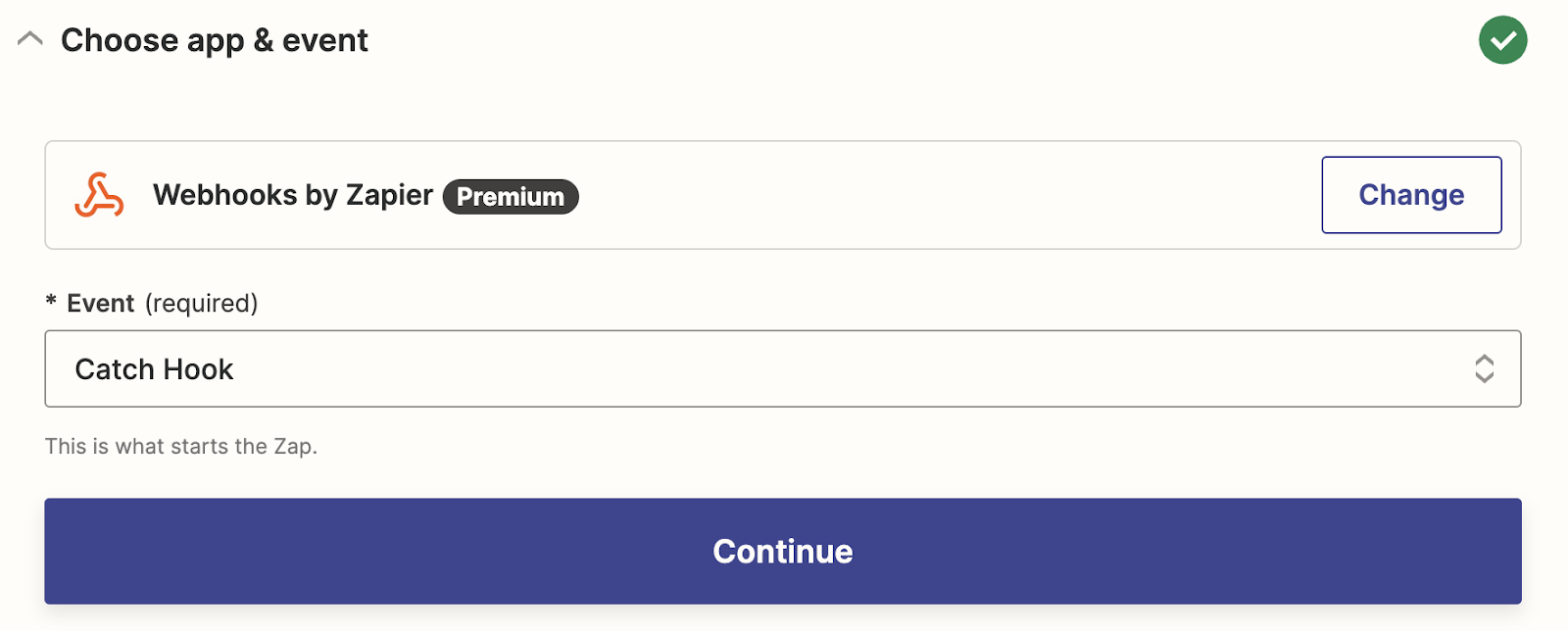Click the up arrow of Event selector
1568x631 pixels.
tap(1484, 360)
